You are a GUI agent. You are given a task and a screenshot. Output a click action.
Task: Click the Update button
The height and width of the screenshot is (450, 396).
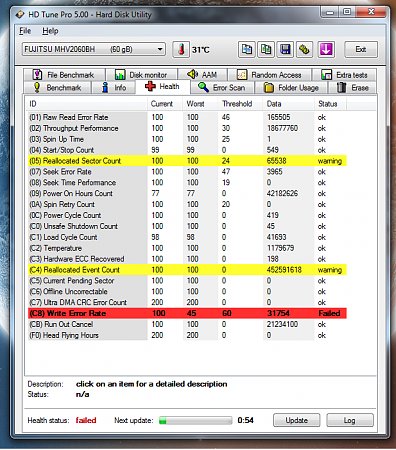tap(297, 420)
